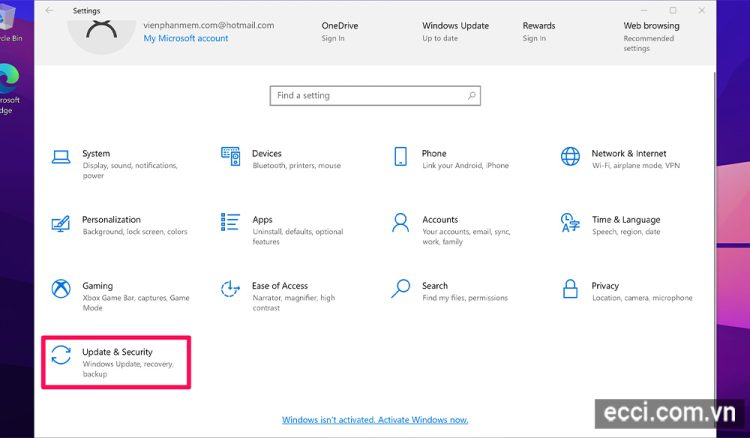Open the Windows Update status tile

tap(455, 32)
